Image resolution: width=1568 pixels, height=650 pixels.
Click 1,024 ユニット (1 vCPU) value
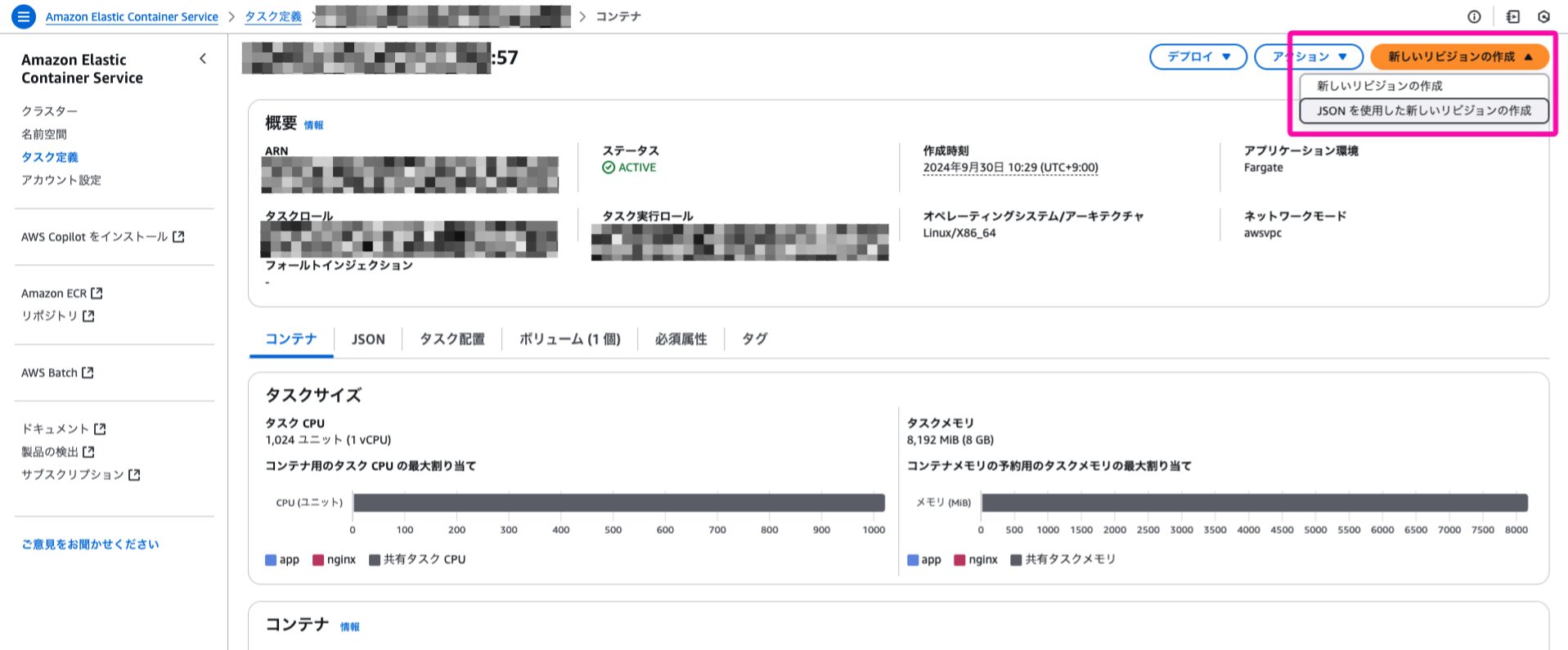coord(328,440)
